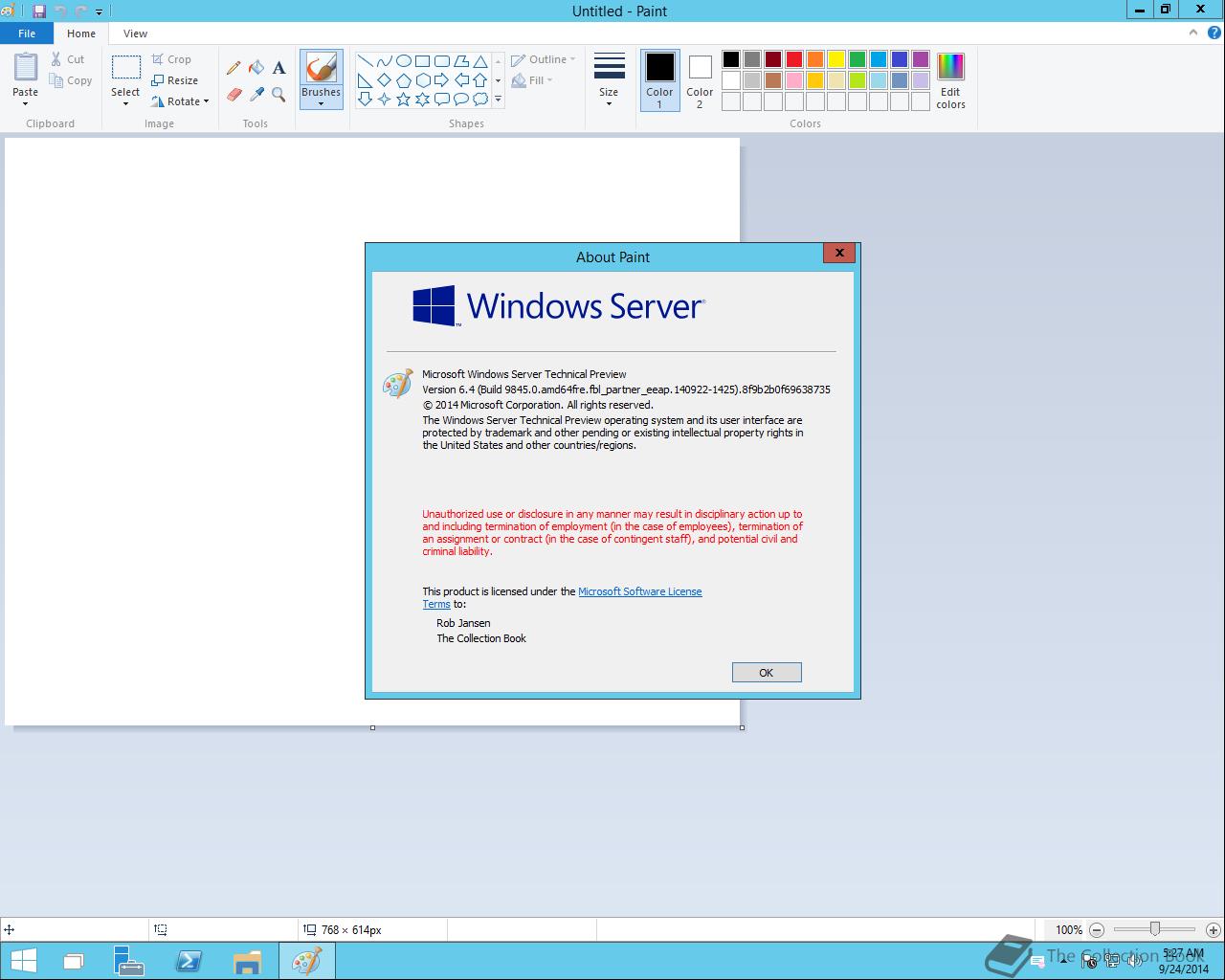Pick the green color swatch
Image resolution: width=1225 pixels, height=980 pixels.
coord(857,59)
